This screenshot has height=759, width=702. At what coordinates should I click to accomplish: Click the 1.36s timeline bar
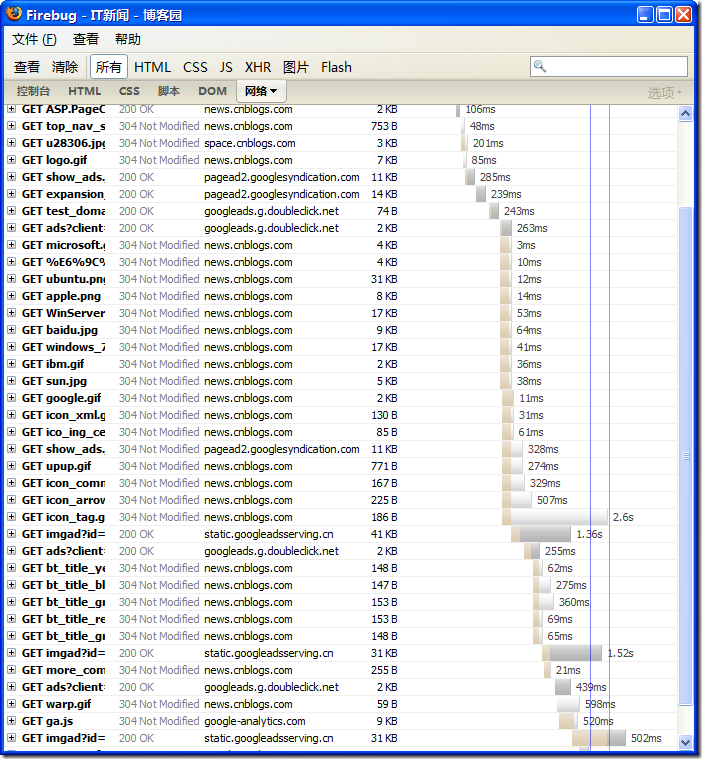point(541,534)
